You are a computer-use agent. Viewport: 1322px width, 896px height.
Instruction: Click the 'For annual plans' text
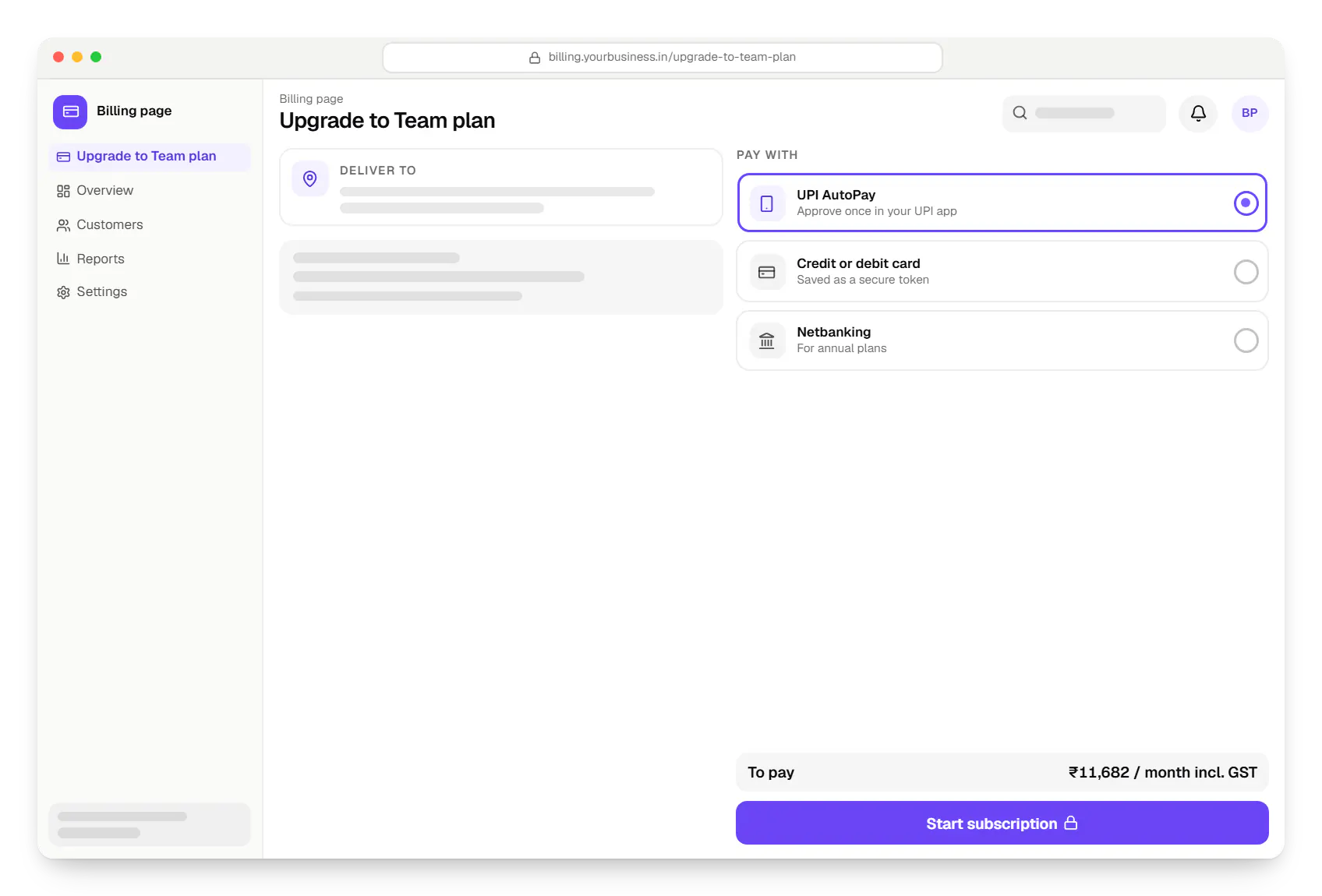click(841, 349)
